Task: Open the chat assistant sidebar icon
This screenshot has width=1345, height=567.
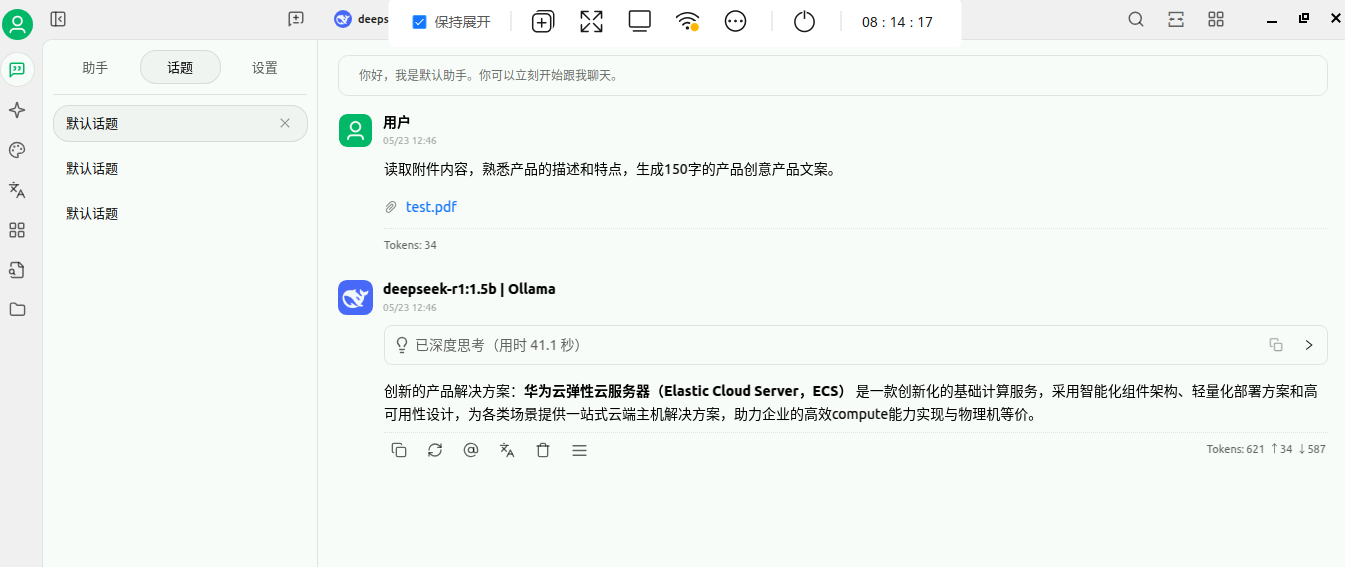Action: (17, 70)
